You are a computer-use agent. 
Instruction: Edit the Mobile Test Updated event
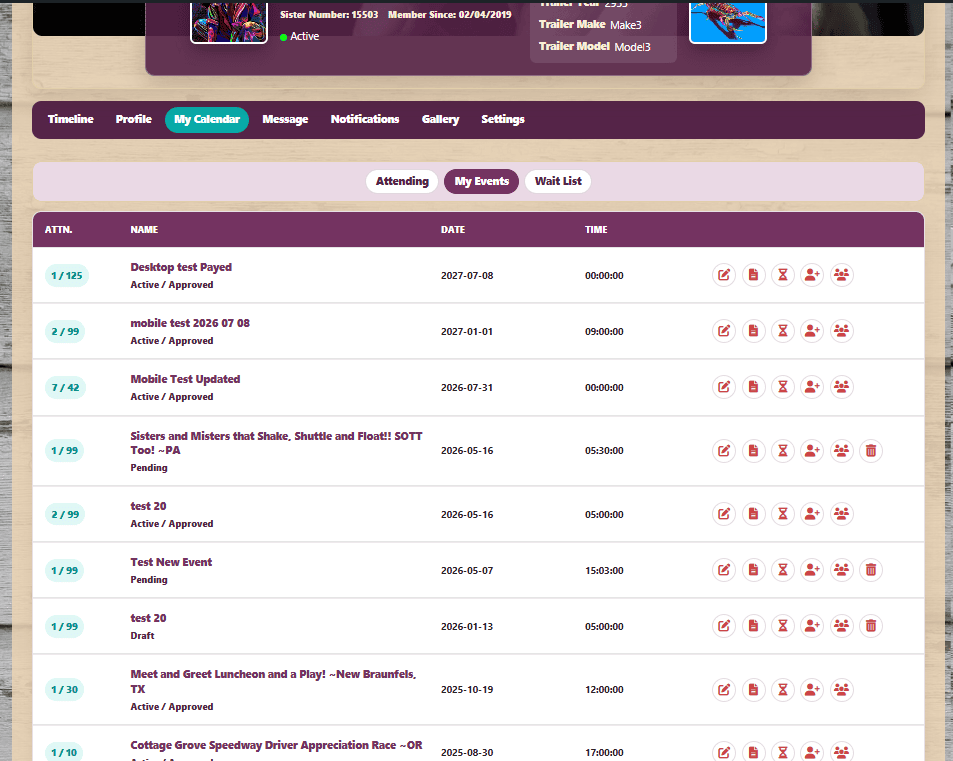(724, 387)
